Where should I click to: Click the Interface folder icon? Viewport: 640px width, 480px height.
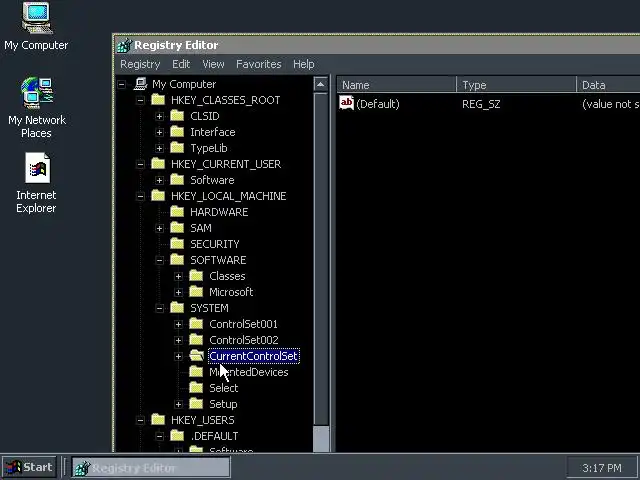(x=177, y=132)
